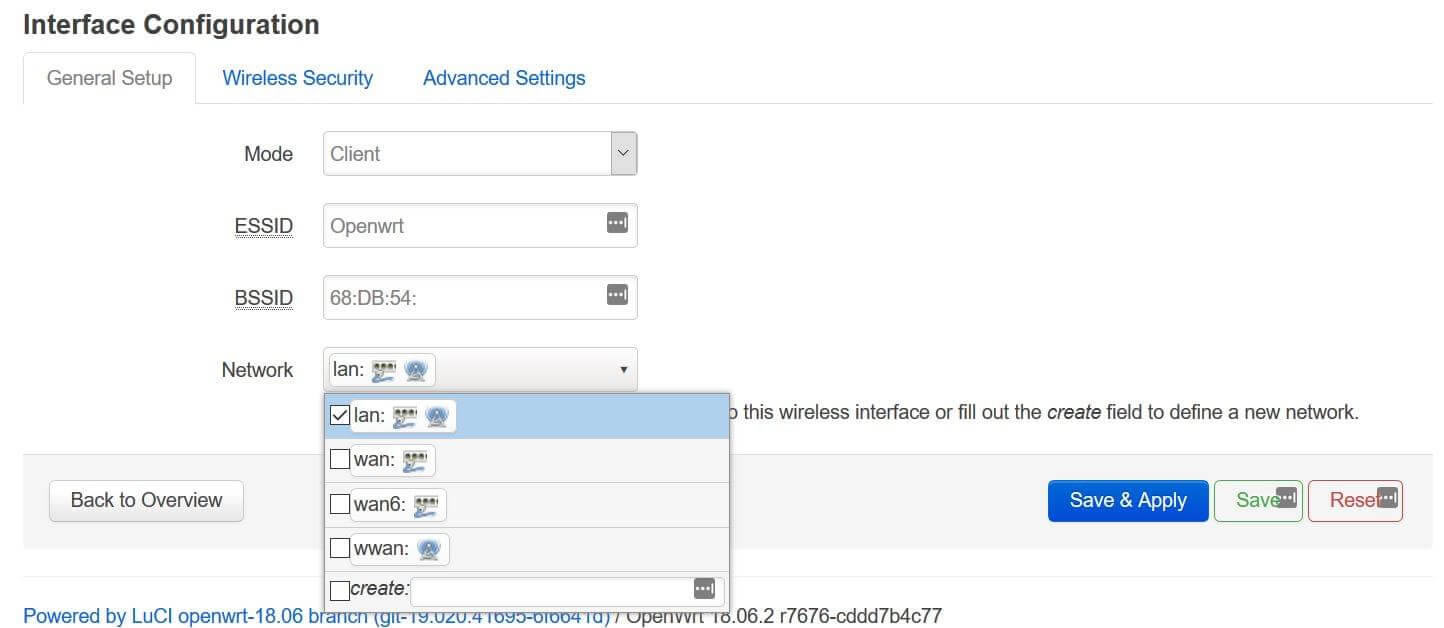
Task: Uncheck the lan network checkbox
Action: point(339,414)
